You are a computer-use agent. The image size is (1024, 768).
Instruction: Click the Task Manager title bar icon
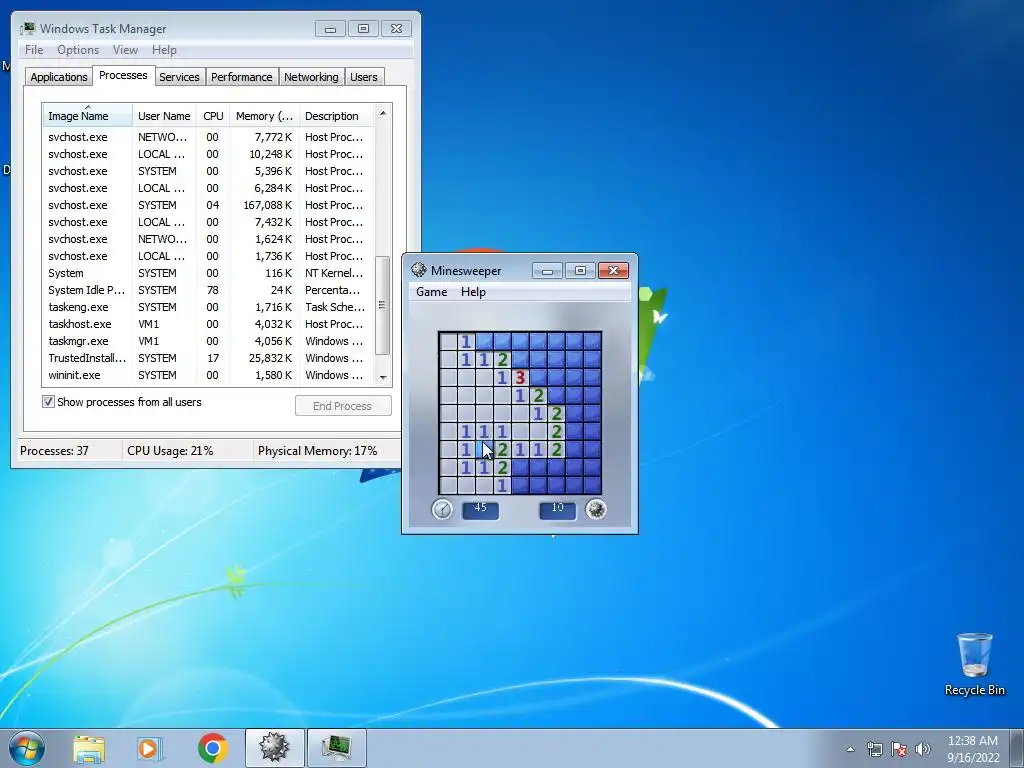click(27, 29)
